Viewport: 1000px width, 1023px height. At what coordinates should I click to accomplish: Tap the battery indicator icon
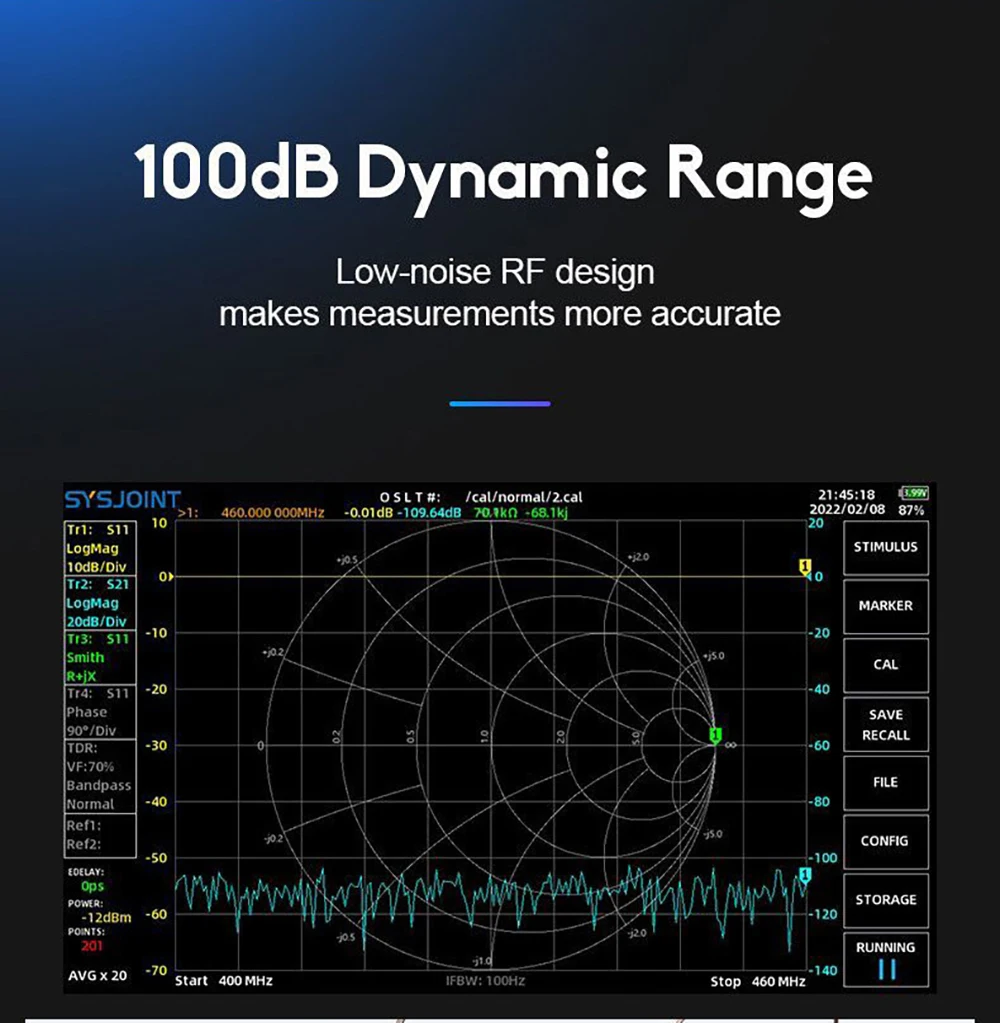point(913,493)
